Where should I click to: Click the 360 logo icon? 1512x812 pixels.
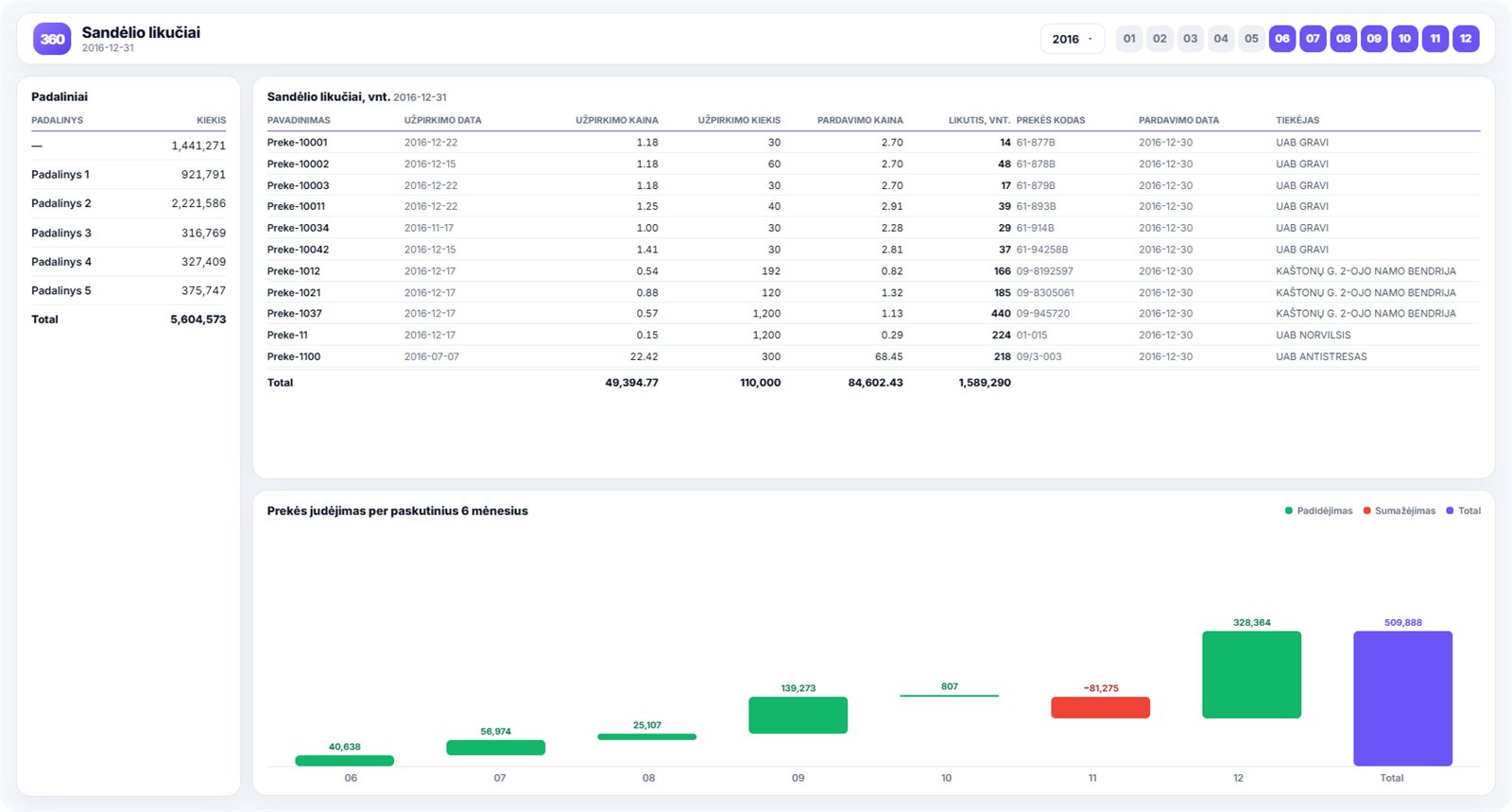click(x=52, y=39)
